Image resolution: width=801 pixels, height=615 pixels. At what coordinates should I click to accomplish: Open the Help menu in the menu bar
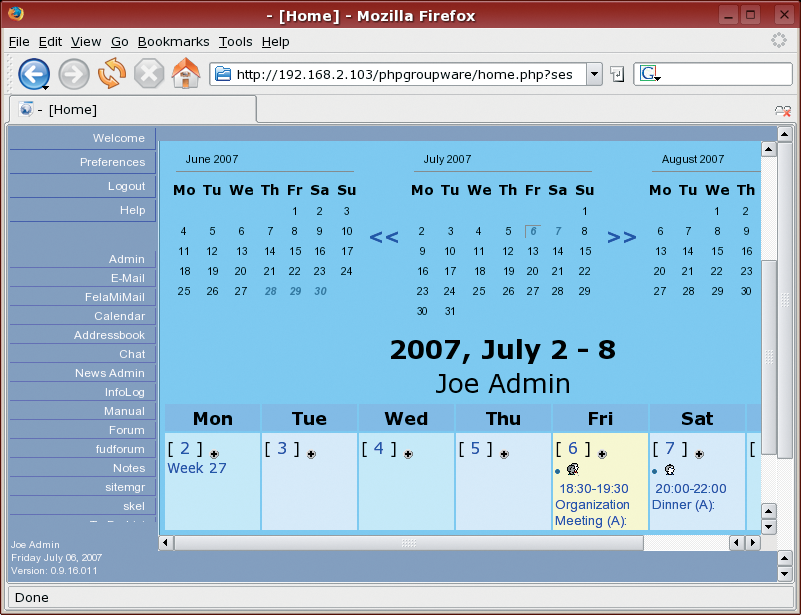click(275, 42)
